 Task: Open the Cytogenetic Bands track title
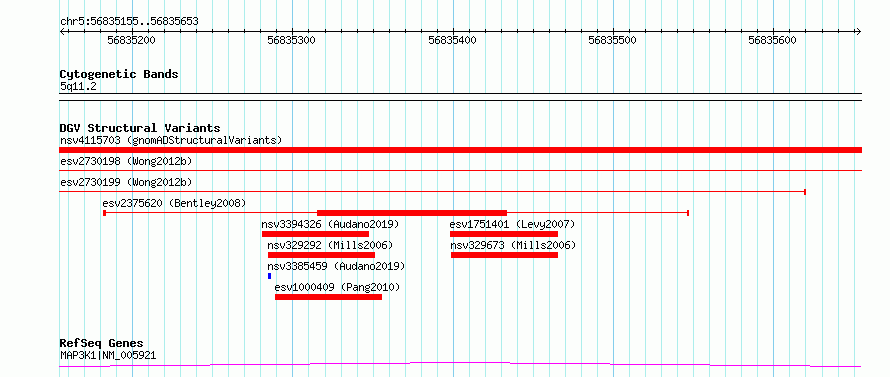119,74
